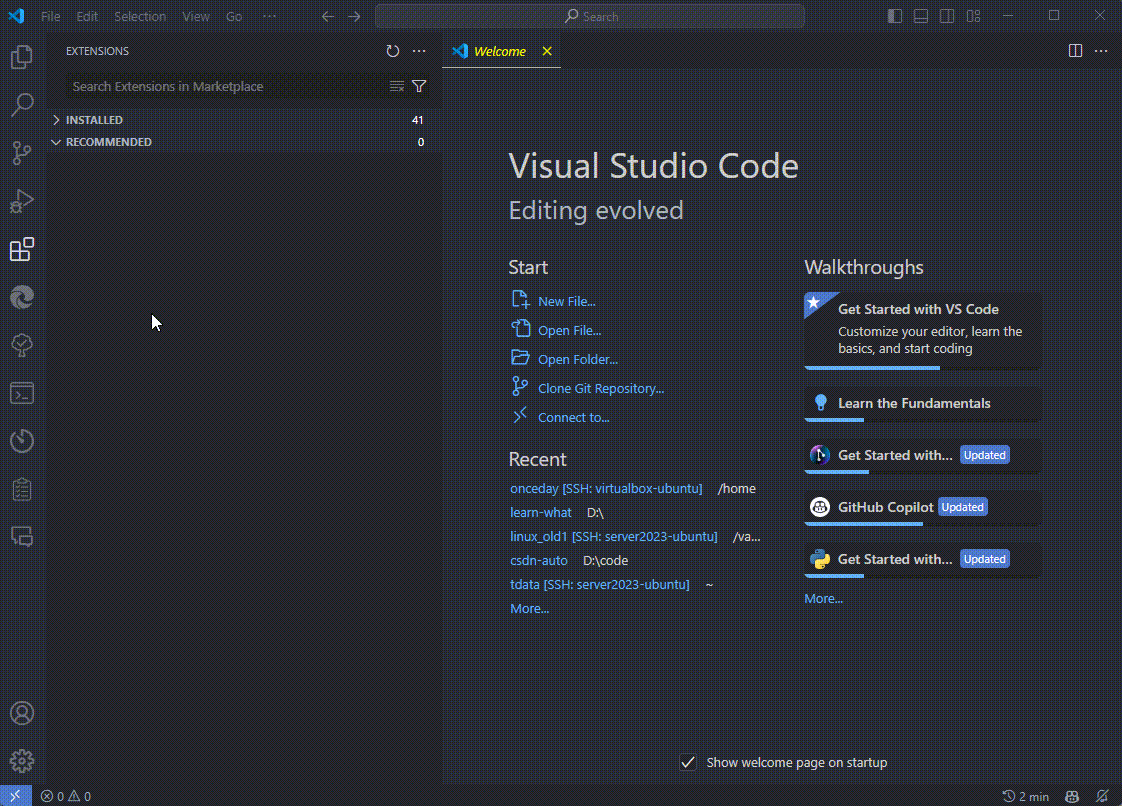Open the Edit menu

point(87,16)
